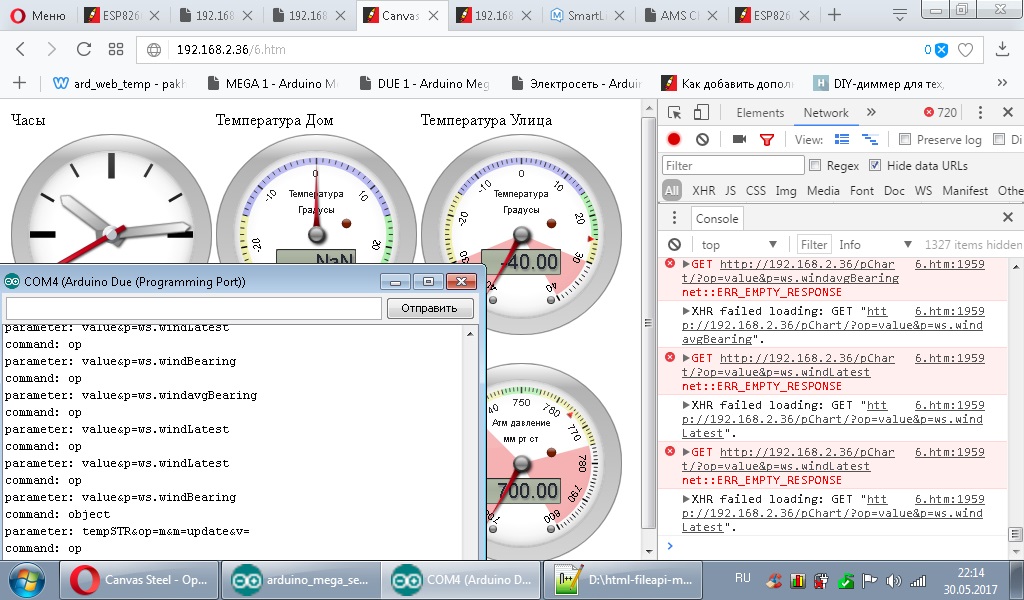Switch to the Elements tab in DevTools
The height and width of the screenshot is (600, 1024).
[760, 113]
